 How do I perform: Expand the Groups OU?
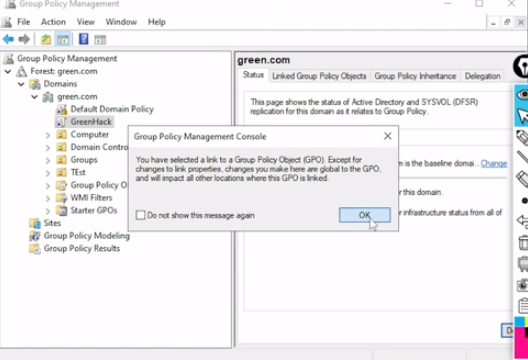48,160
